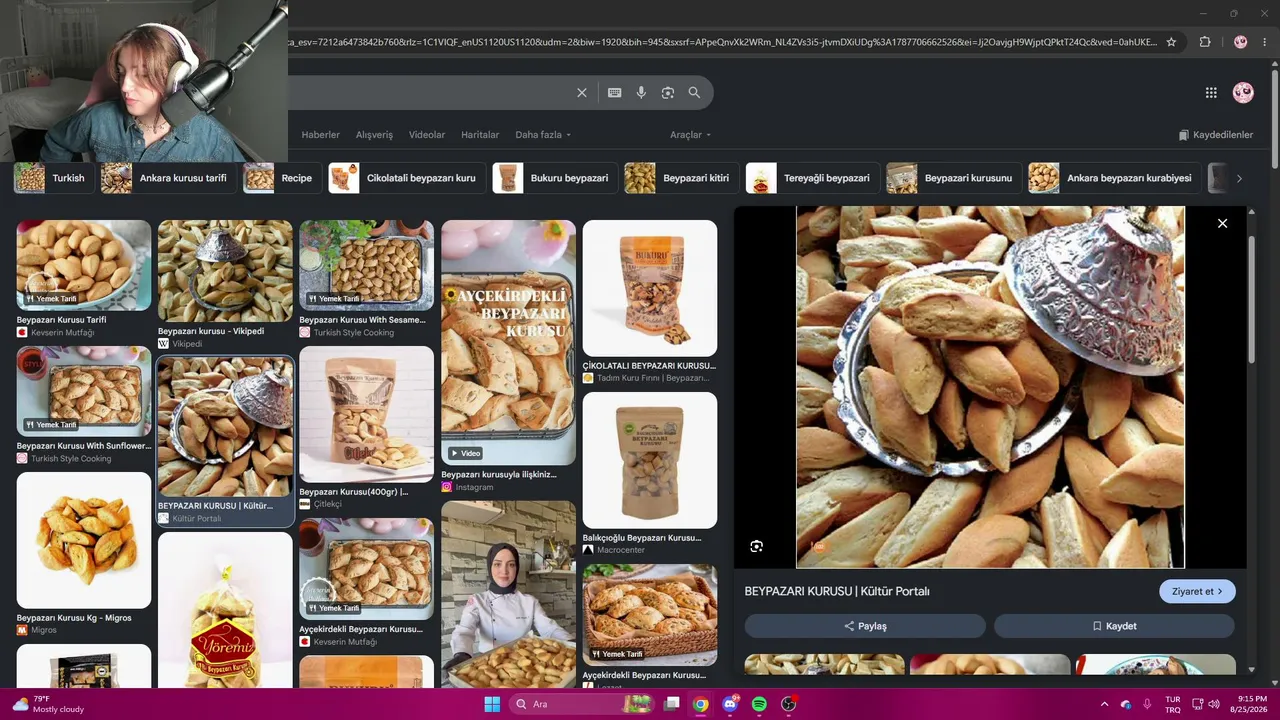Open the Windows Start menu

click(492, 704)
